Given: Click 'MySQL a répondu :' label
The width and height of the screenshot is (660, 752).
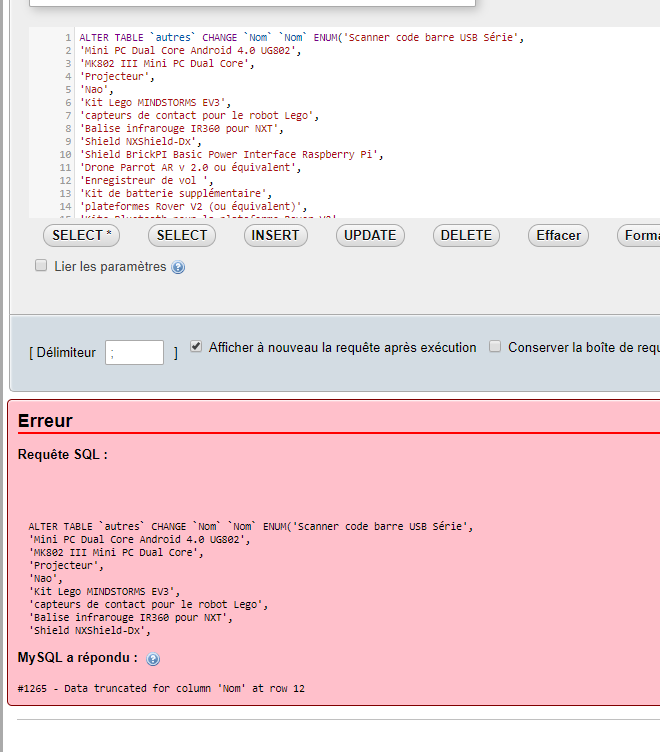Looking at the screenshot, I should (x=78, y=658).
